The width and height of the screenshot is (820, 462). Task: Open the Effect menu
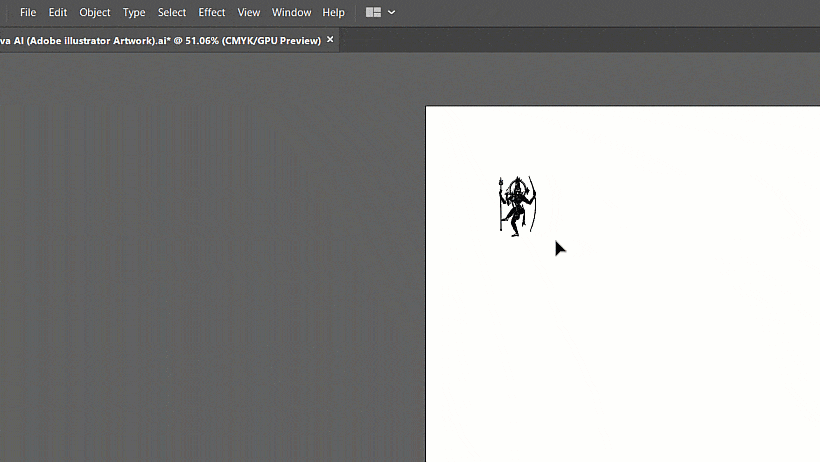pos(212,13)
